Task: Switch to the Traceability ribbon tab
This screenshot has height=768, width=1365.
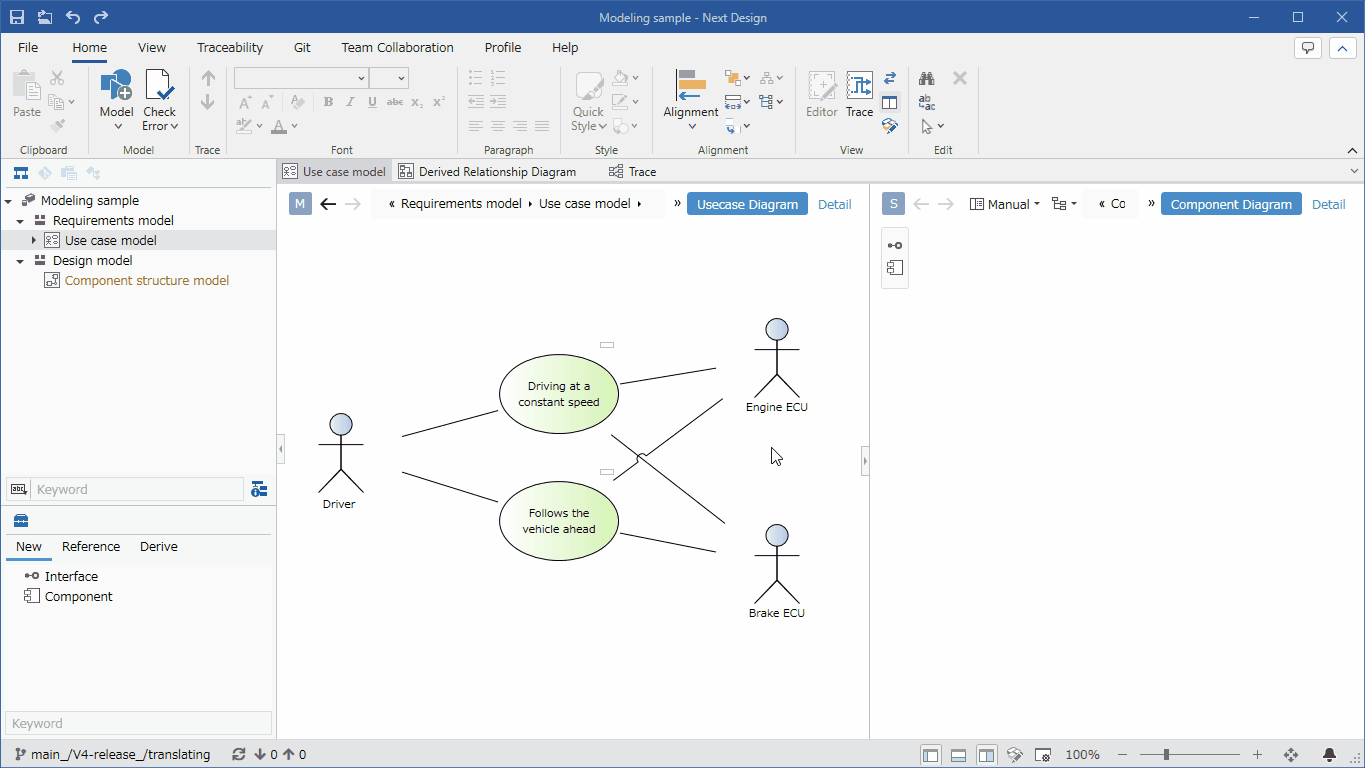Action: (230, 47)
